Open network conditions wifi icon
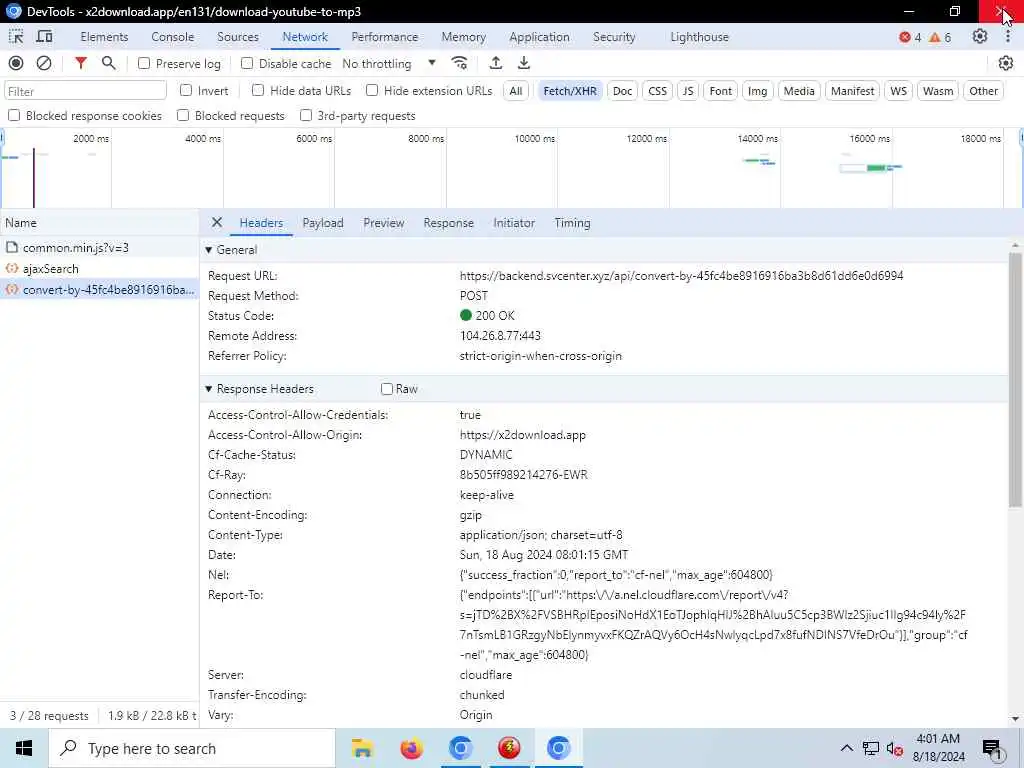 click(459, 63)
